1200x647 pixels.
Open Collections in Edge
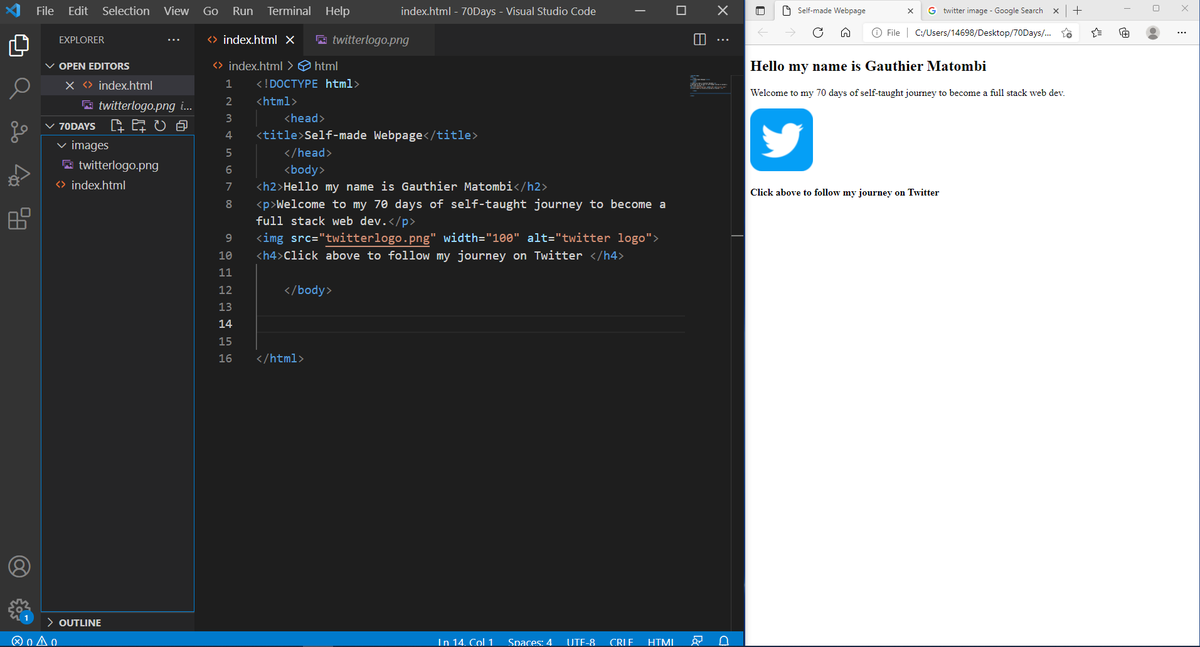(1124, 33)
